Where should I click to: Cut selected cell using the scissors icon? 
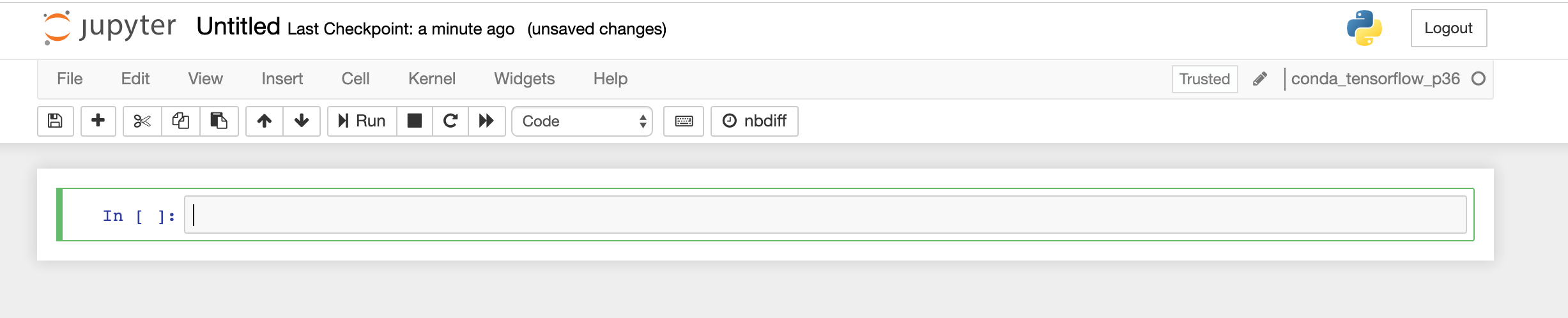[x=142, y=121]
